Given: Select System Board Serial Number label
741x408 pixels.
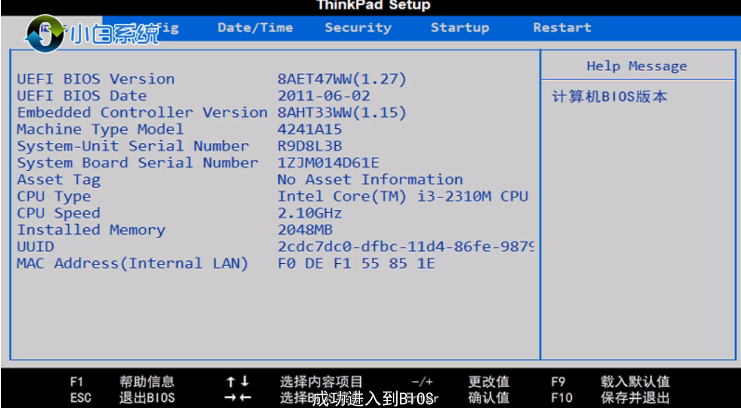Looking at the screenshot, I should [x=138, y=163].
